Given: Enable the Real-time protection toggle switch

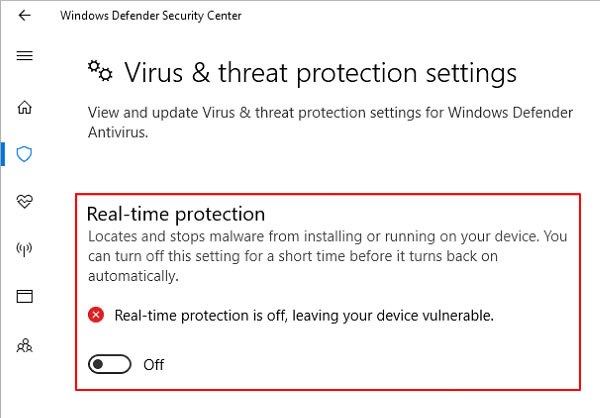Looking at the screenshot, I should [x=109, y=364].
